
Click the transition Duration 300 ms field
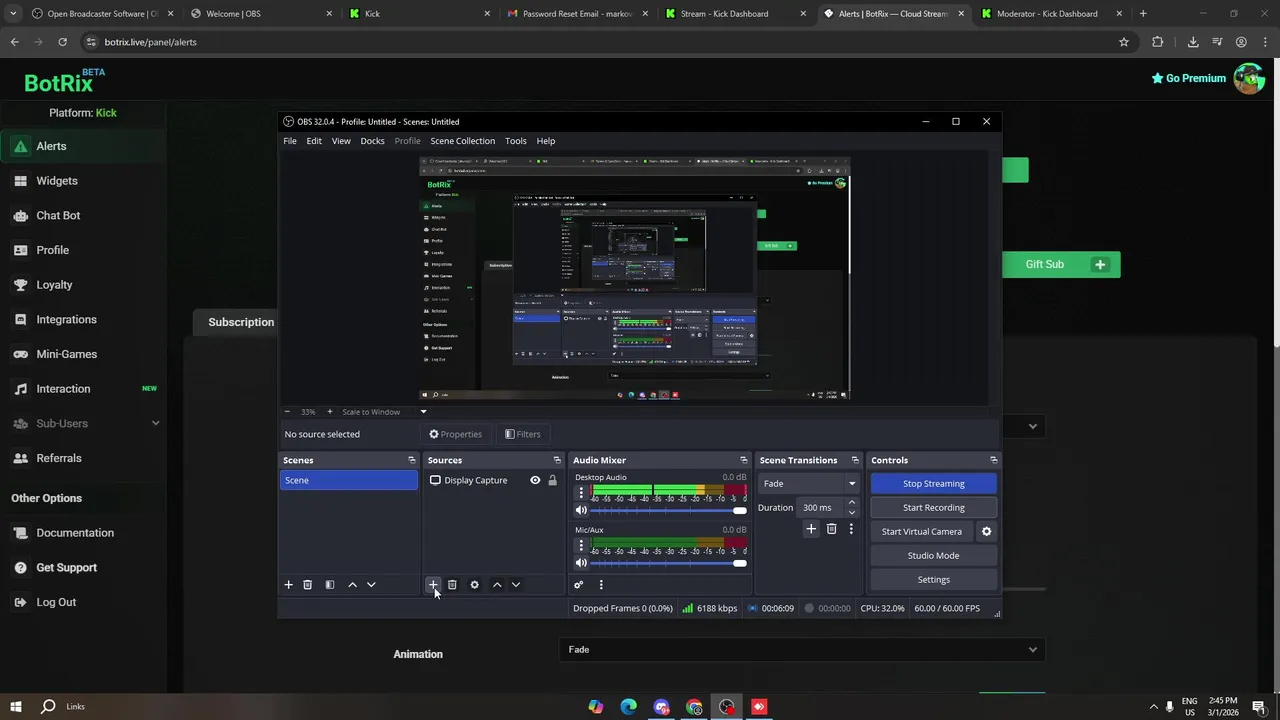pos(821,508)
